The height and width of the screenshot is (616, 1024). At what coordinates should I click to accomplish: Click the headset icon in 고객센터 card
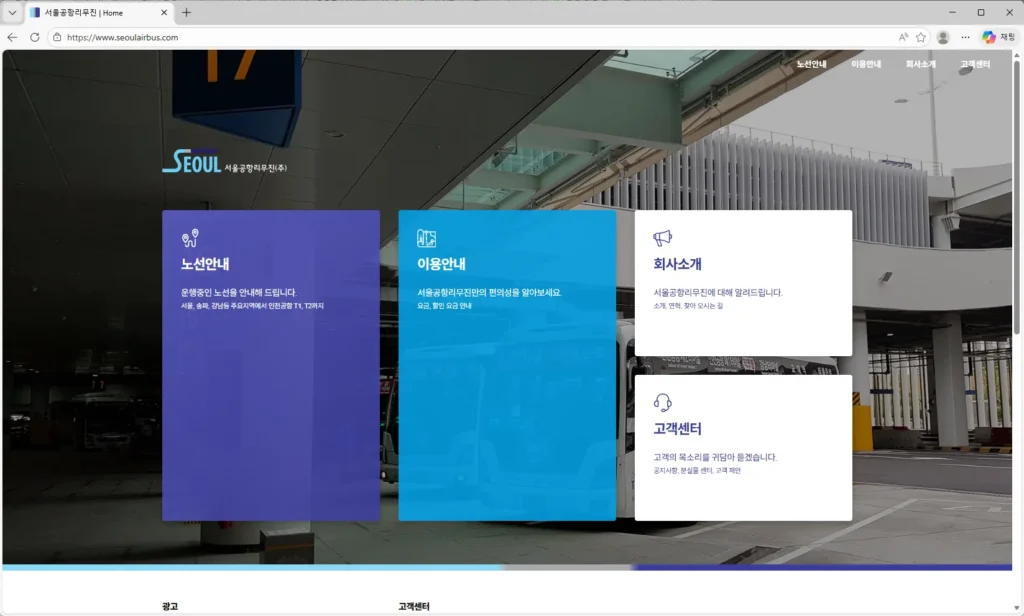pos(662,403)
